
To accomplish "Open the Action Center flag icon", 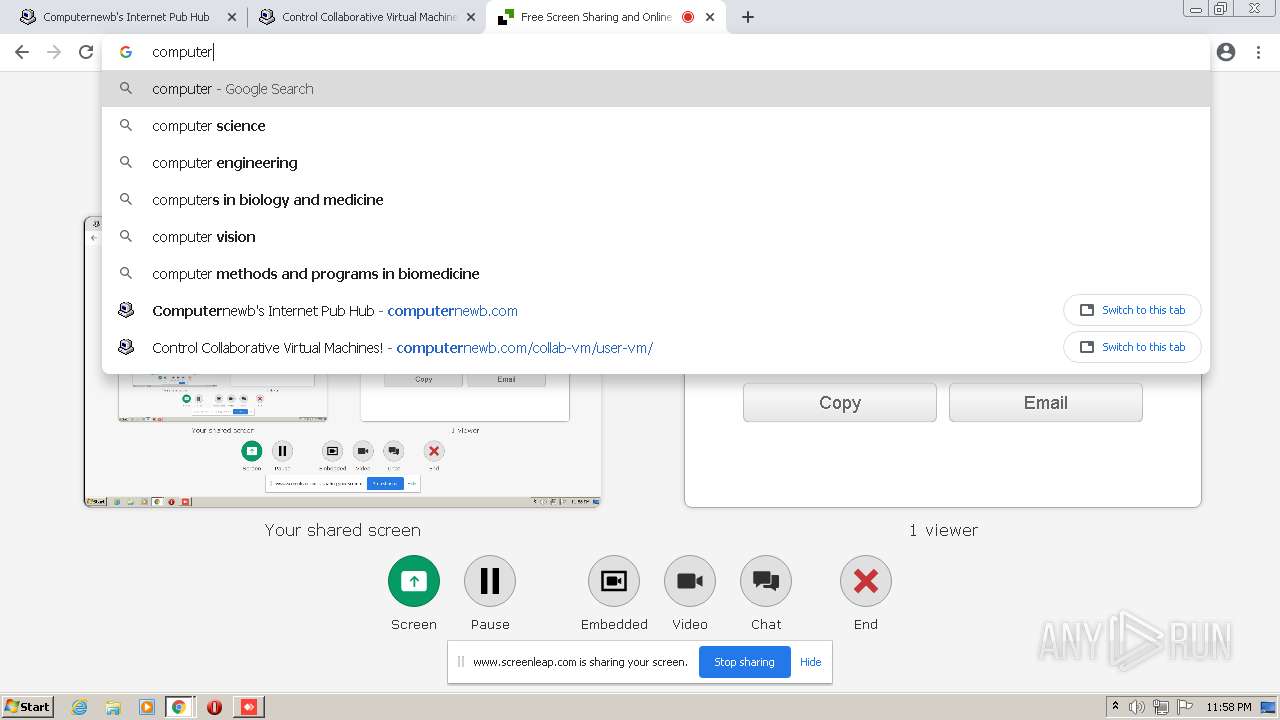I will coord(1185,707).
